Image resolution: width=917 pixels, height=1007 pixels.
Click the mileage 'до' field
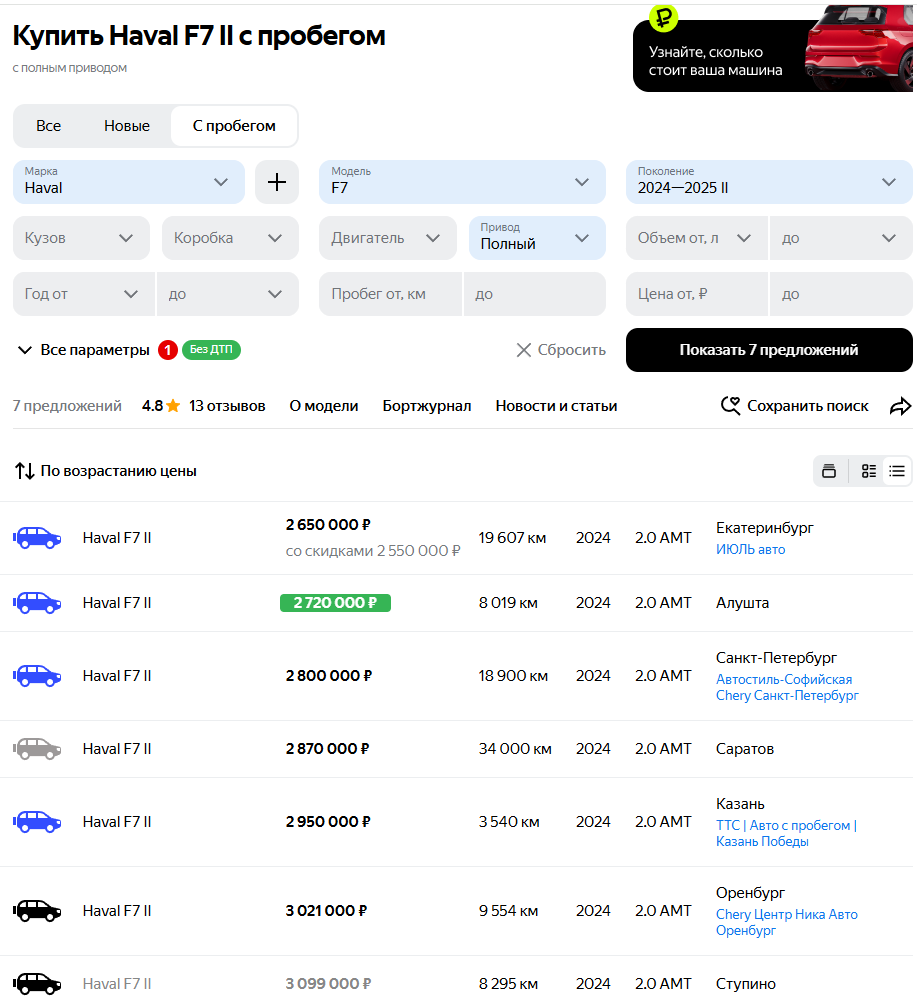pyautogui.click(x=535, y=294)
